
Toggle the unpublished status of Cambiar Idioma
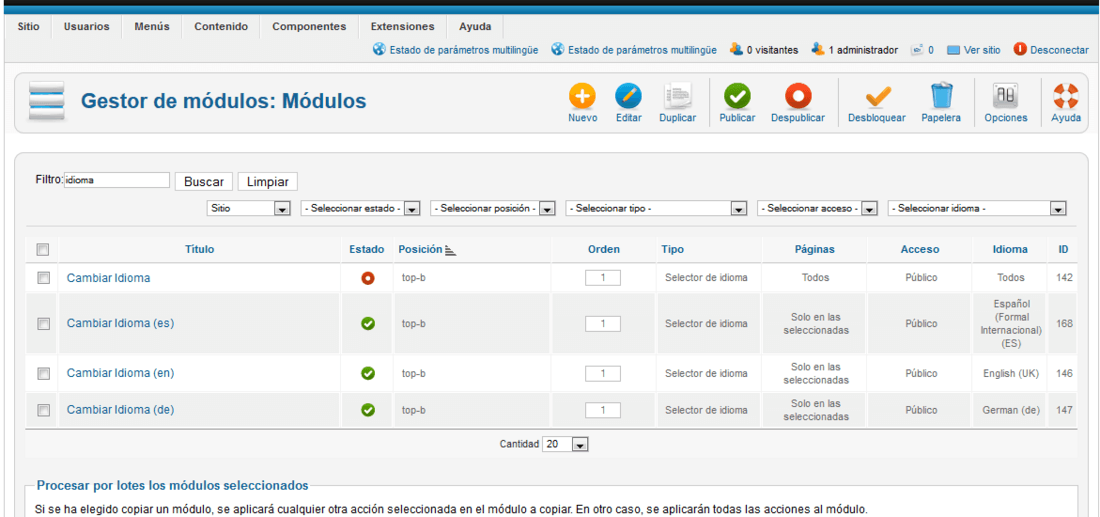(368, 278)
